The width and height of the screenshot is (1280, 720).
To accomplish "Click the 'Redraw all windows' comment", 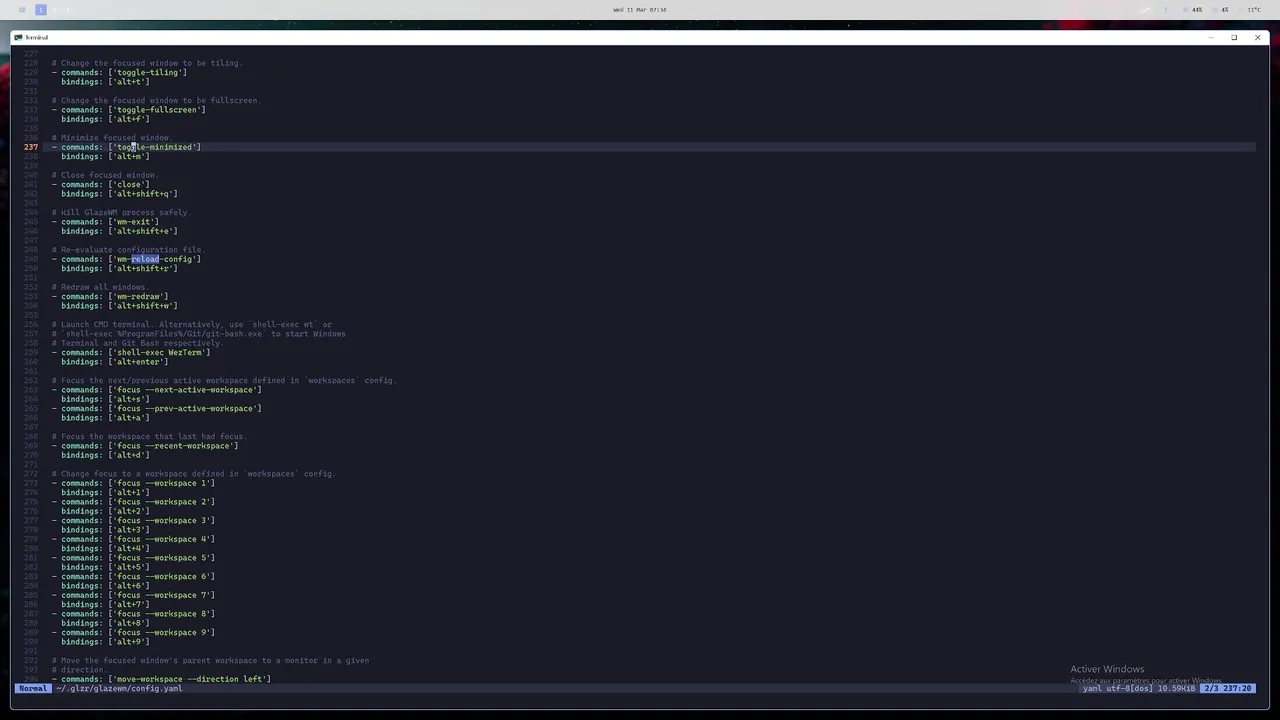I will tap(100, 287).
